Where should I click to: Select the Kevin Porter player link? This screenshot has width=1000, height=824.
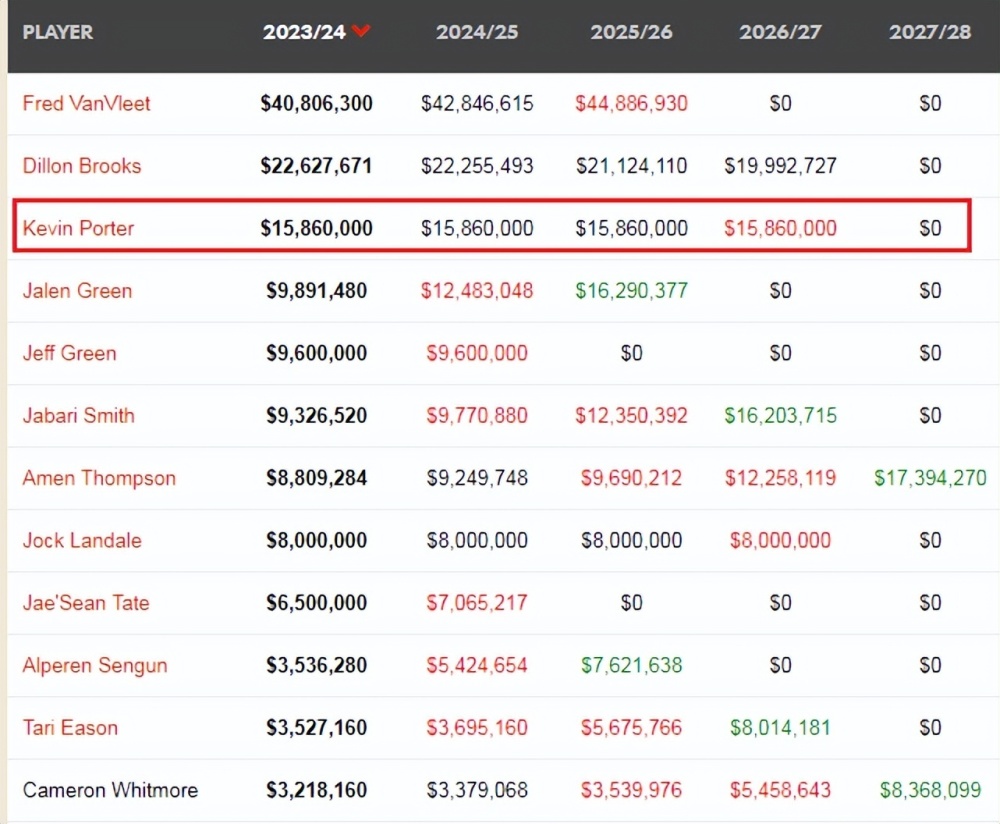click(78, 228)
